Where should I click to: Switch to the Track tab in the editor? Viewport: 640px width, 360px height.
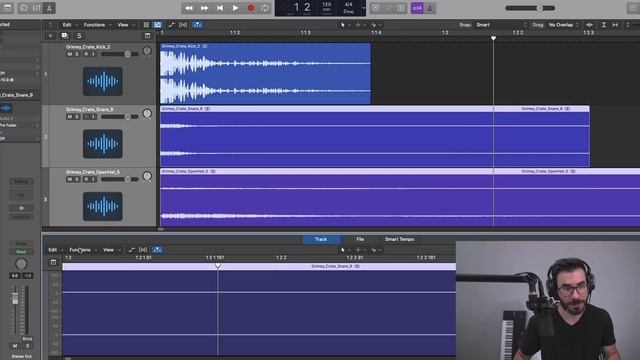(321, 239)
